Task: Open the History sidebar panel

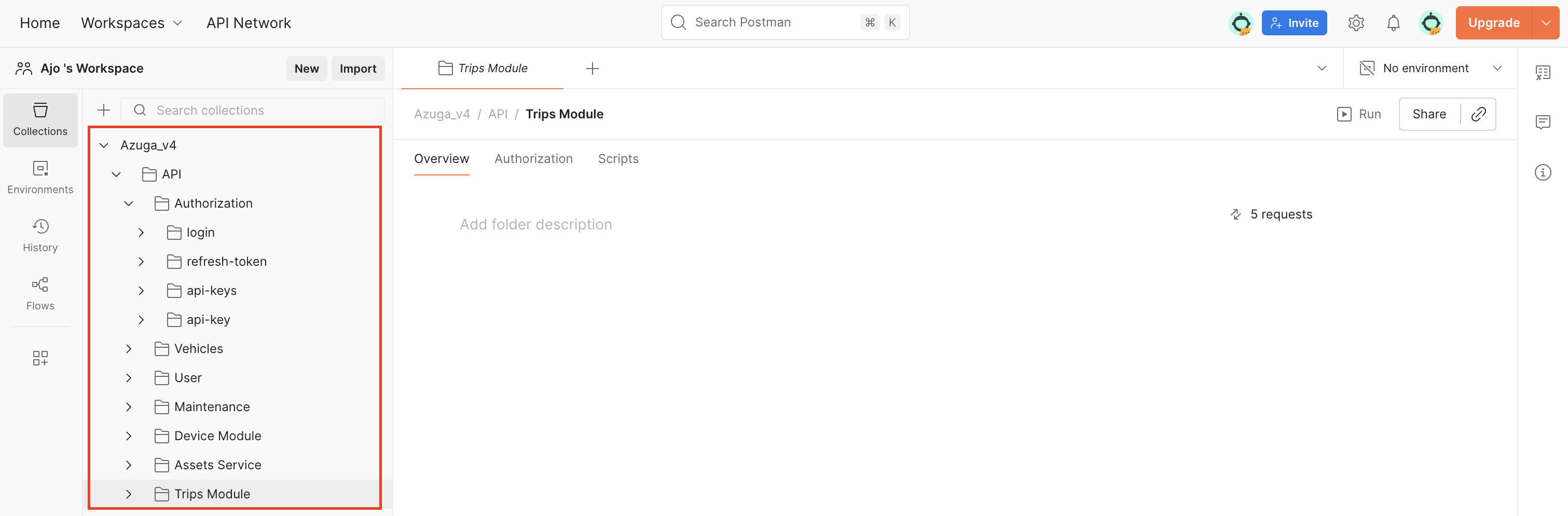Action: click(40, 236)
